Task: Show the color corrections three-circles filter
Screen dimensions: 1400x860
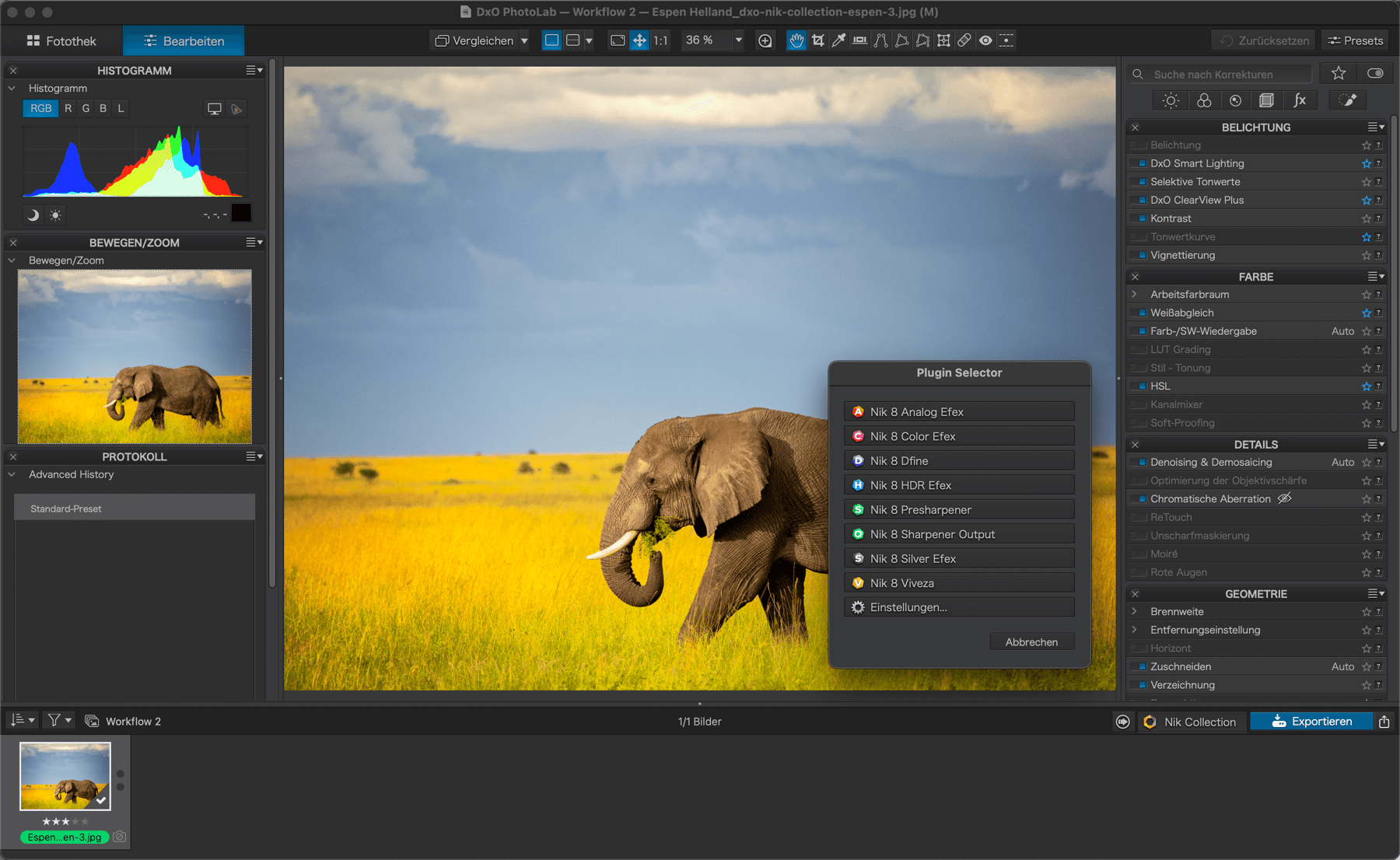Action: (1204, 100)
